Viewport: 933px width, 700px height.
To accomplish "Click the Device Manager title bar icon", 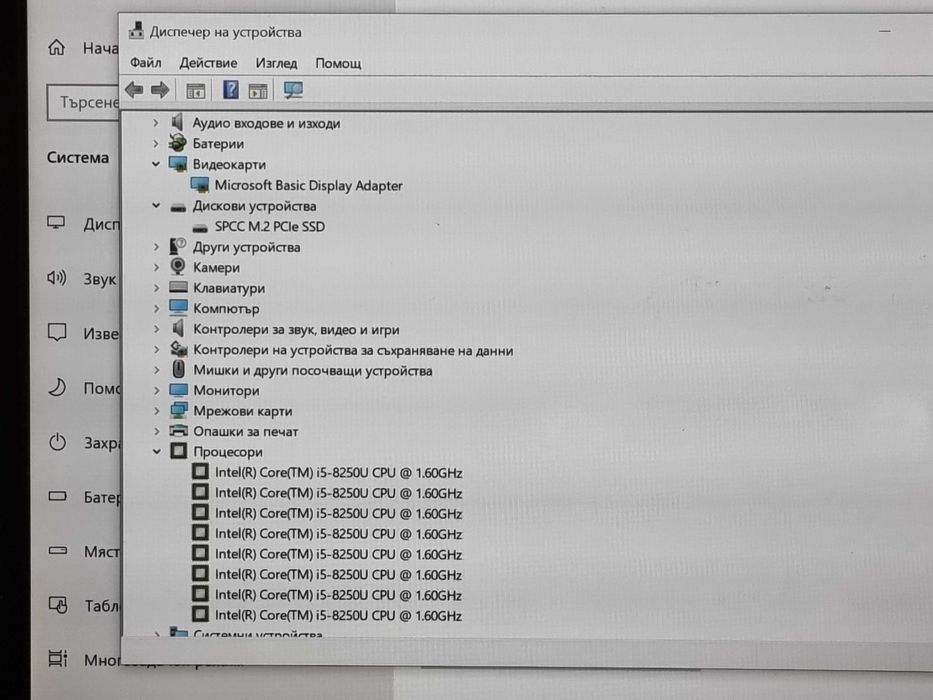I will (136, 30).
